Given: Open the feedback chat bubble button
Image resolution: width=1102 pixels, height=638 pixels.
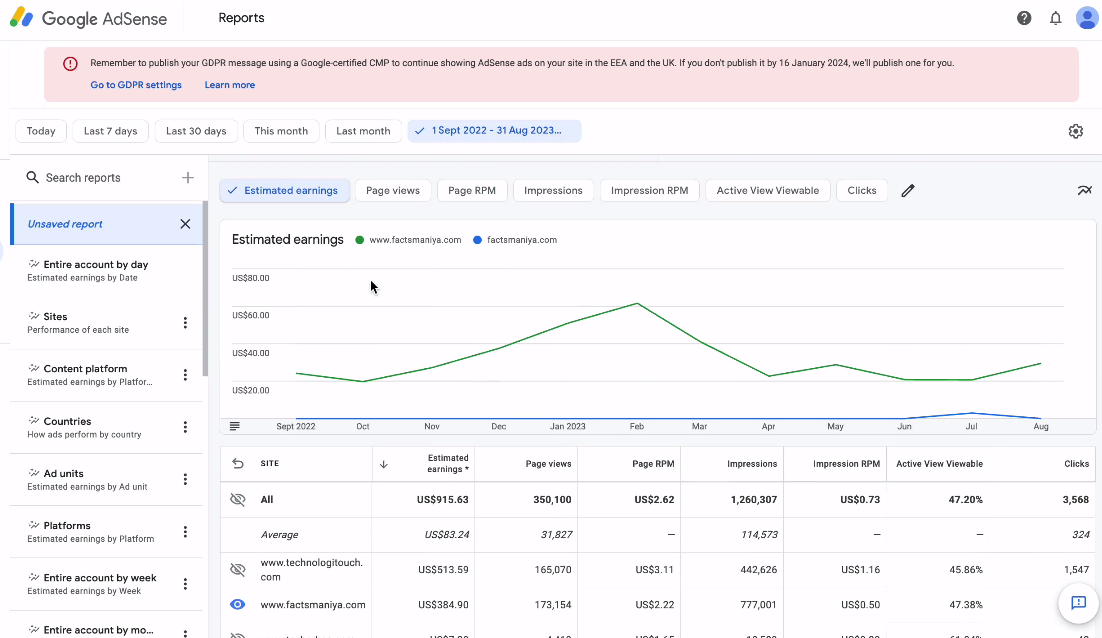Looking at the screenshot, I should [1079, 603].
